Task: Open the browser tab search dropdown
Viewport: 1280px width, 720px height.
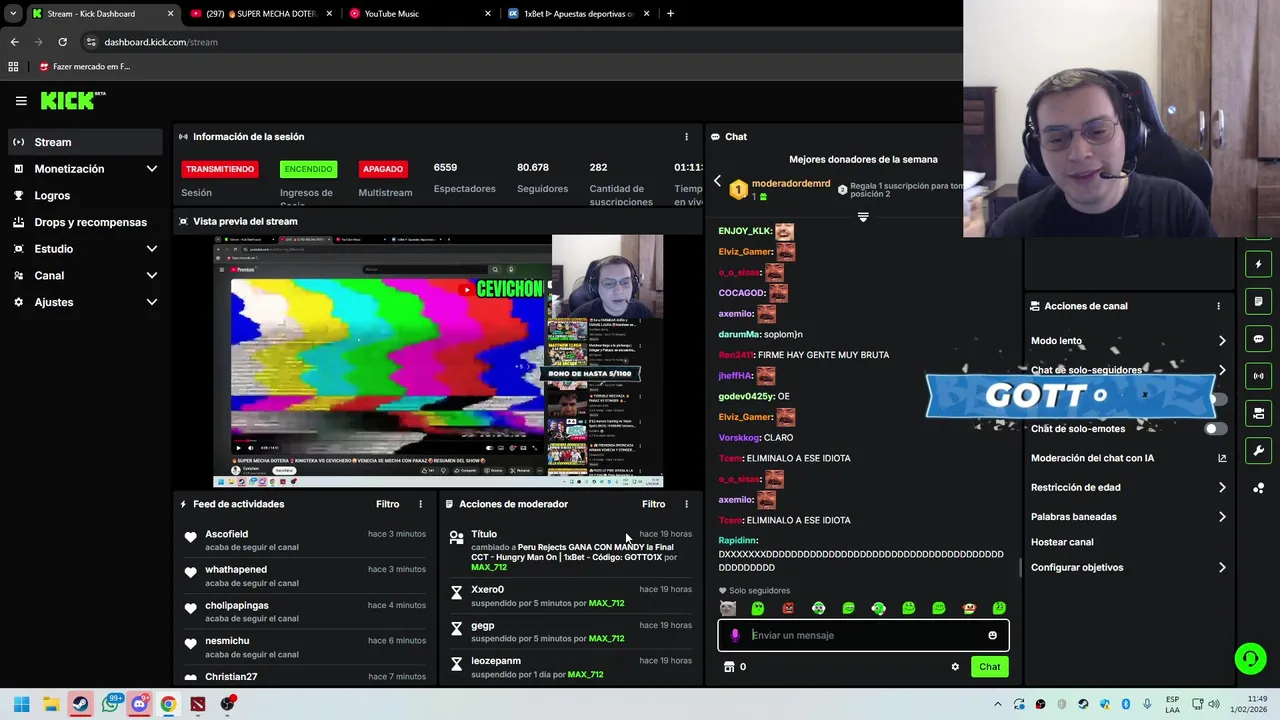Action: pos(12,14)
